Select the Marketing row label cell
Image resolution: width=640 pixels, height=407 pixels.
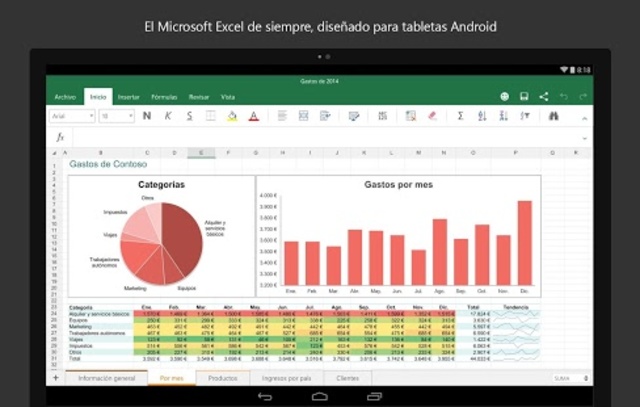[80, 327]
